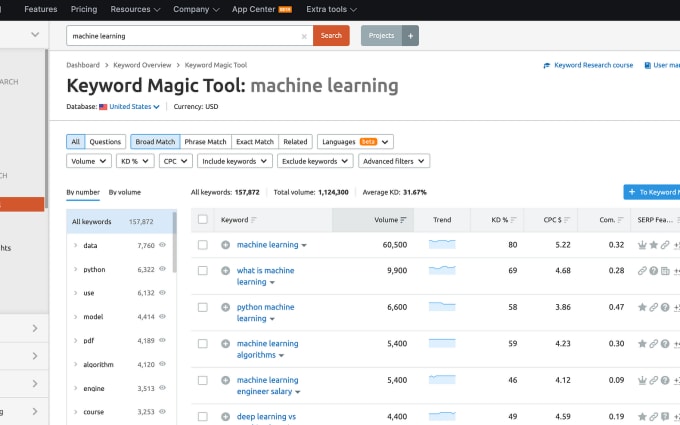Sort by Keyword column sort icon
This screenshot has height=425, width=680.
[x=254, y=220]
